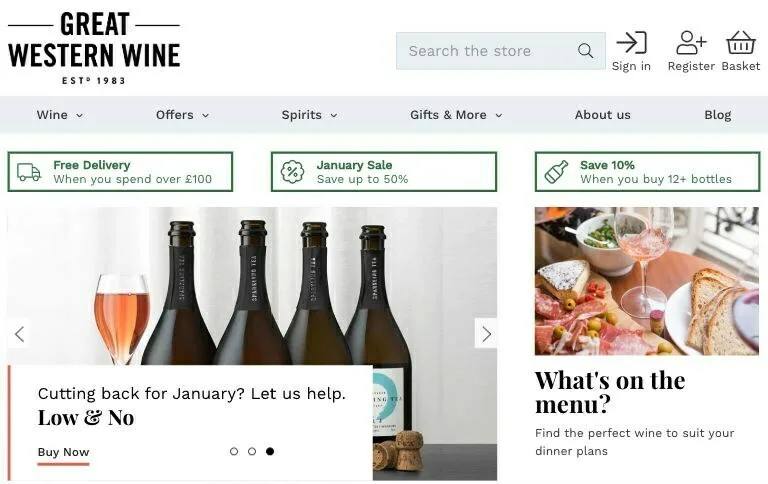Image resolution: width=768 pixels, height=484 pixels.
Task: Go to the previous carousel slide
Action: pos(19,334)
